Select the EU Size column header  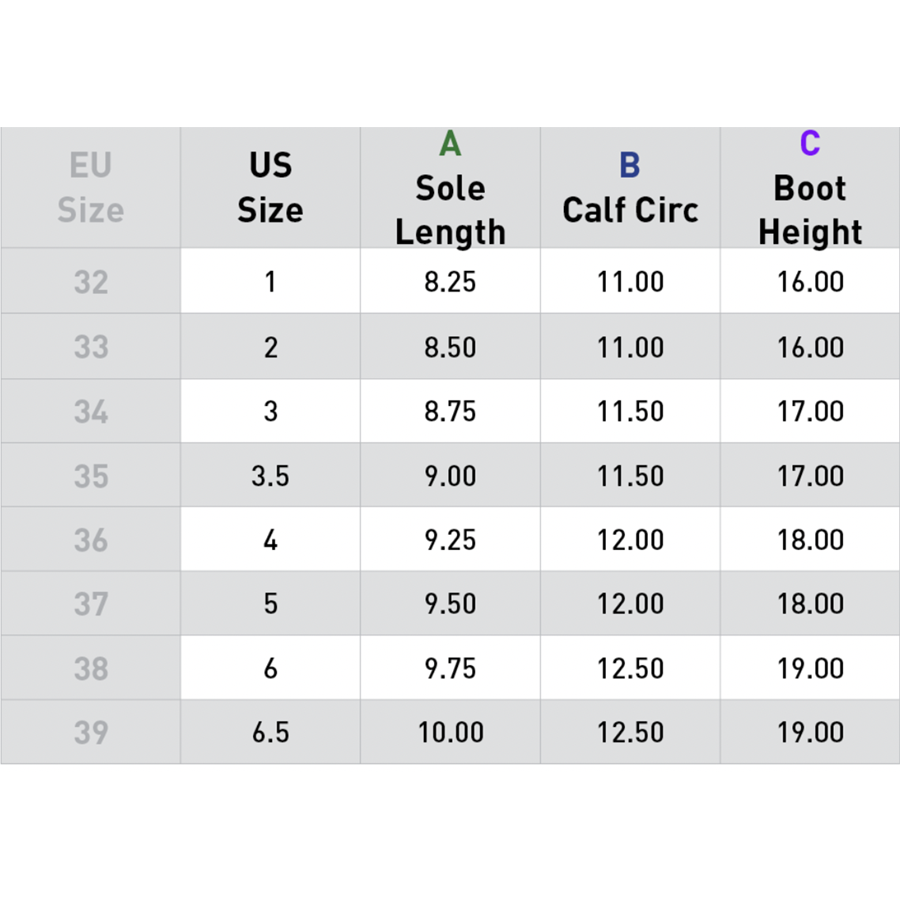pyautogui.click(x=90, y=188)
